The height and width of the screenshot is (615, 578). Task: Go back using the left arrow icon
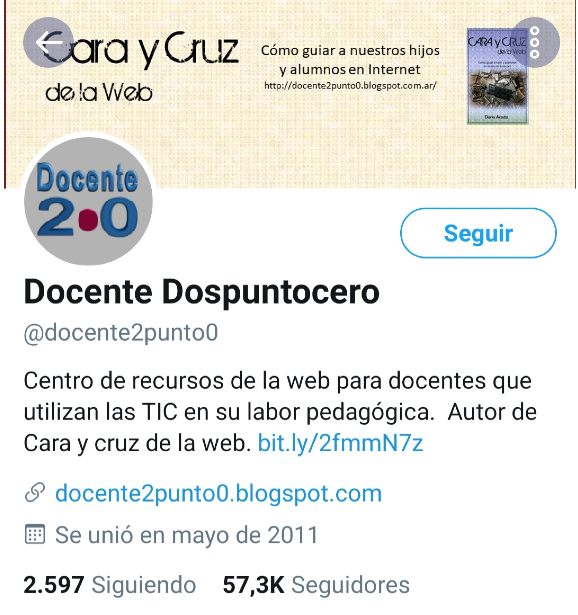point(49,42)
